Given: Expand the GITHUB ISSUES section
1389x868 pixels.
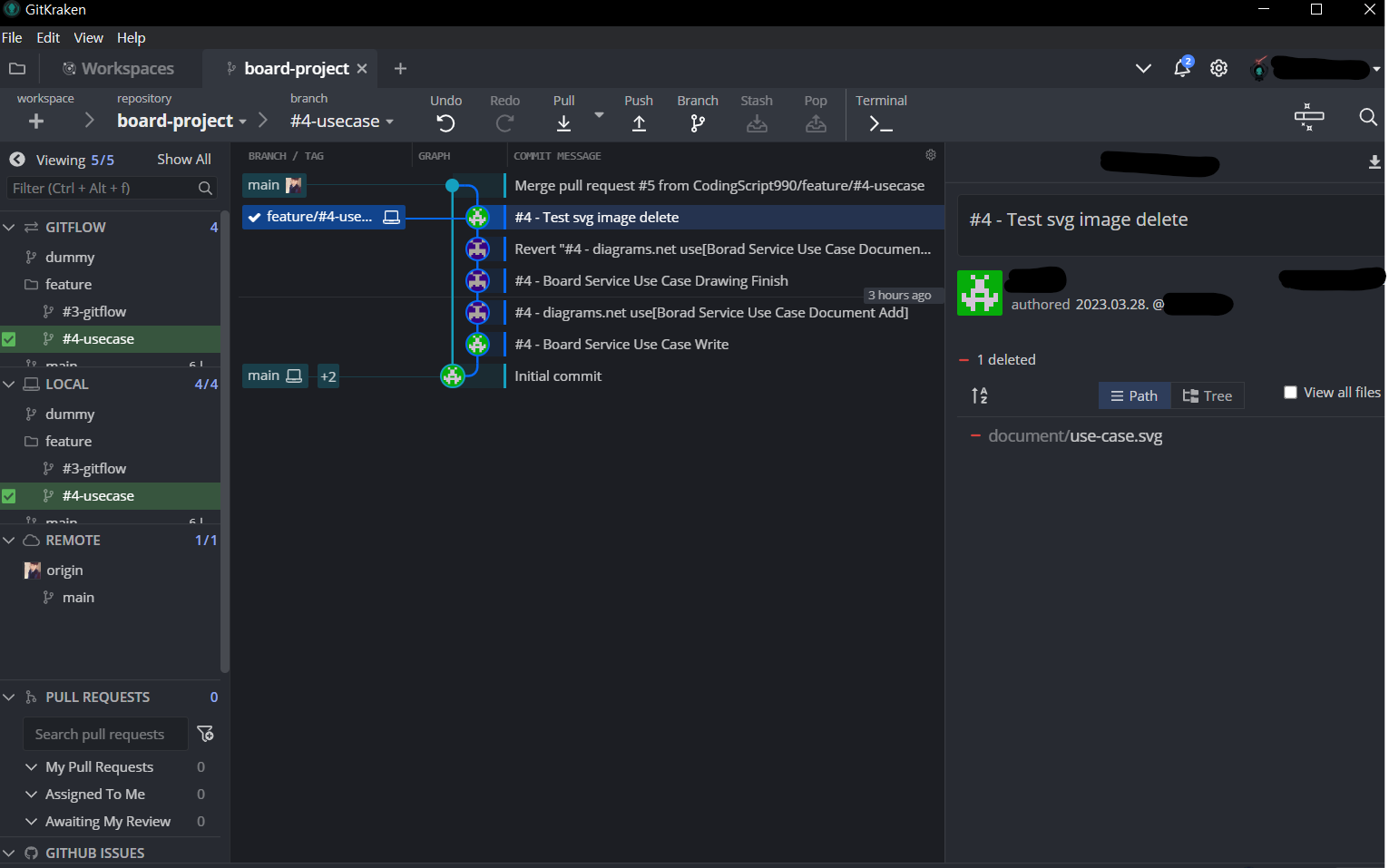Looking at the screenshot, I should point(9,853).
